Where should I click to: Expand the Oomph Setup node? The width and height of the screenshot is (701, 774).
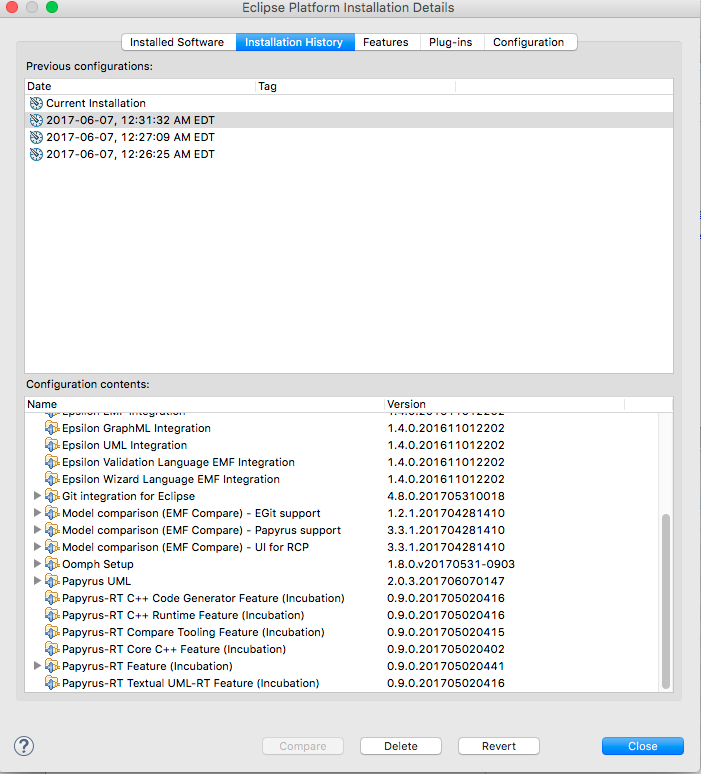point(37,564)
